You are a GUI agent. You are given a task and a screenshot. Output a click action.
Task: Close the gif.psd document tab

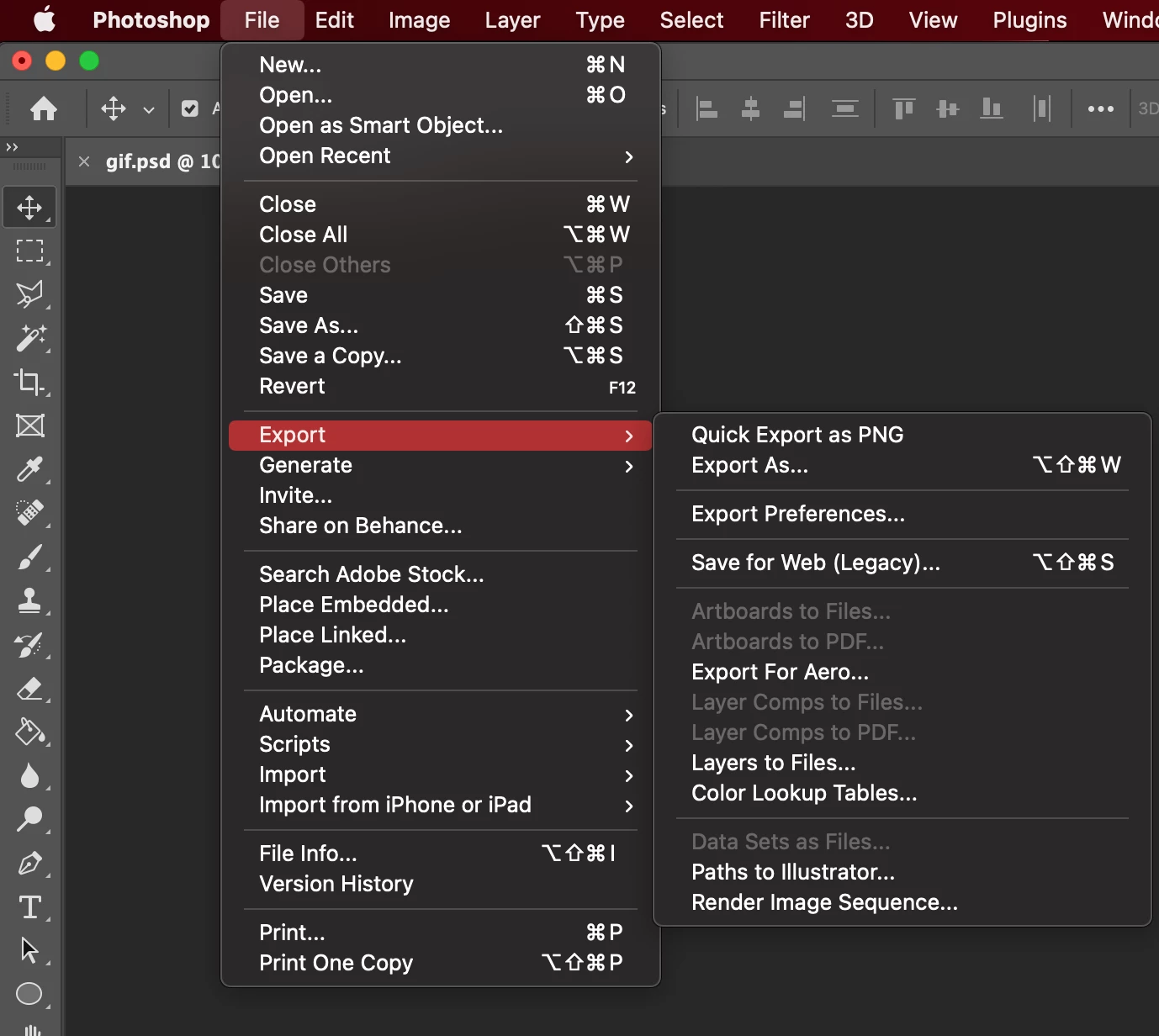click(x=84, y=161)
